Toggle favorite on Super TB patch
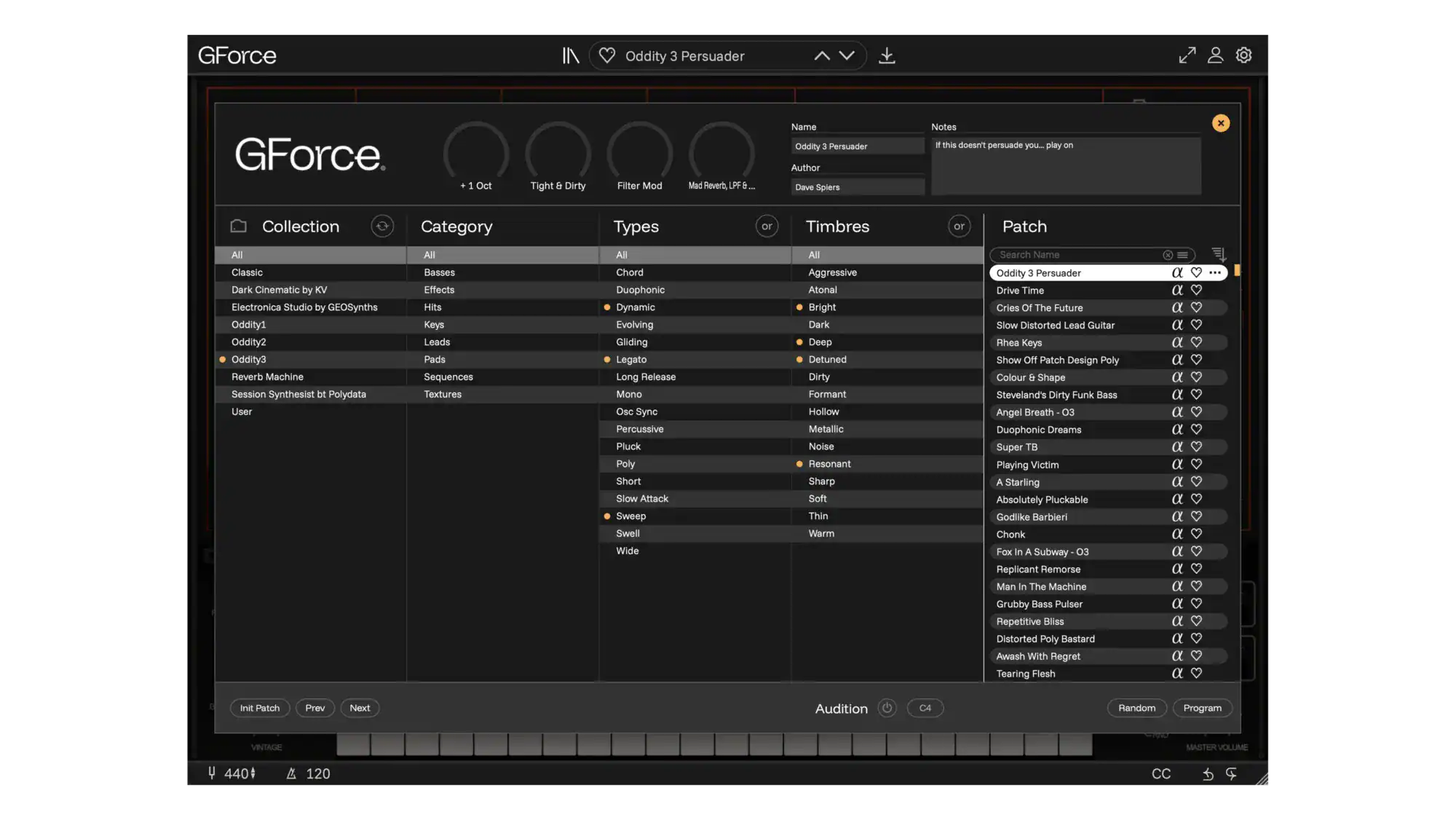The height and width of the screenshot is (820, 1456). click(1196, 447)
